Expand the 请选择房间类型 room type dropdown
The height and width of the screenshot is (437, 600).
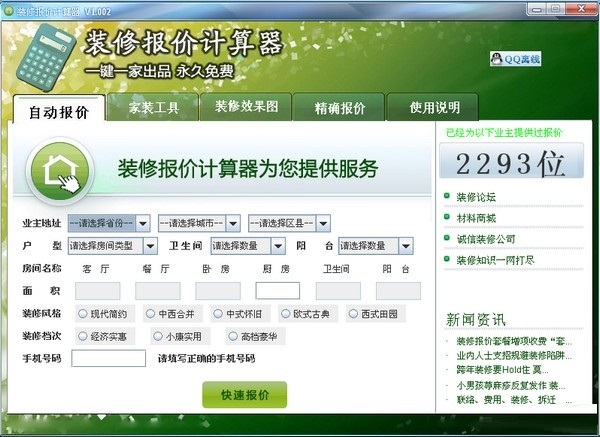[x=112, y=246]
